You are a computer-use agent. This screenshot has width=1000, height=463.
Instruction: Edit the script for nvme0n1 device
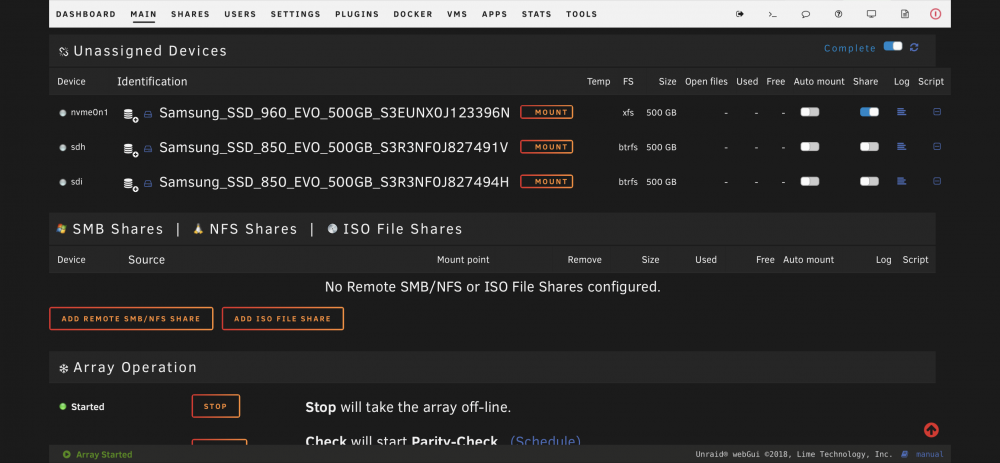click(x=937, y=112)
